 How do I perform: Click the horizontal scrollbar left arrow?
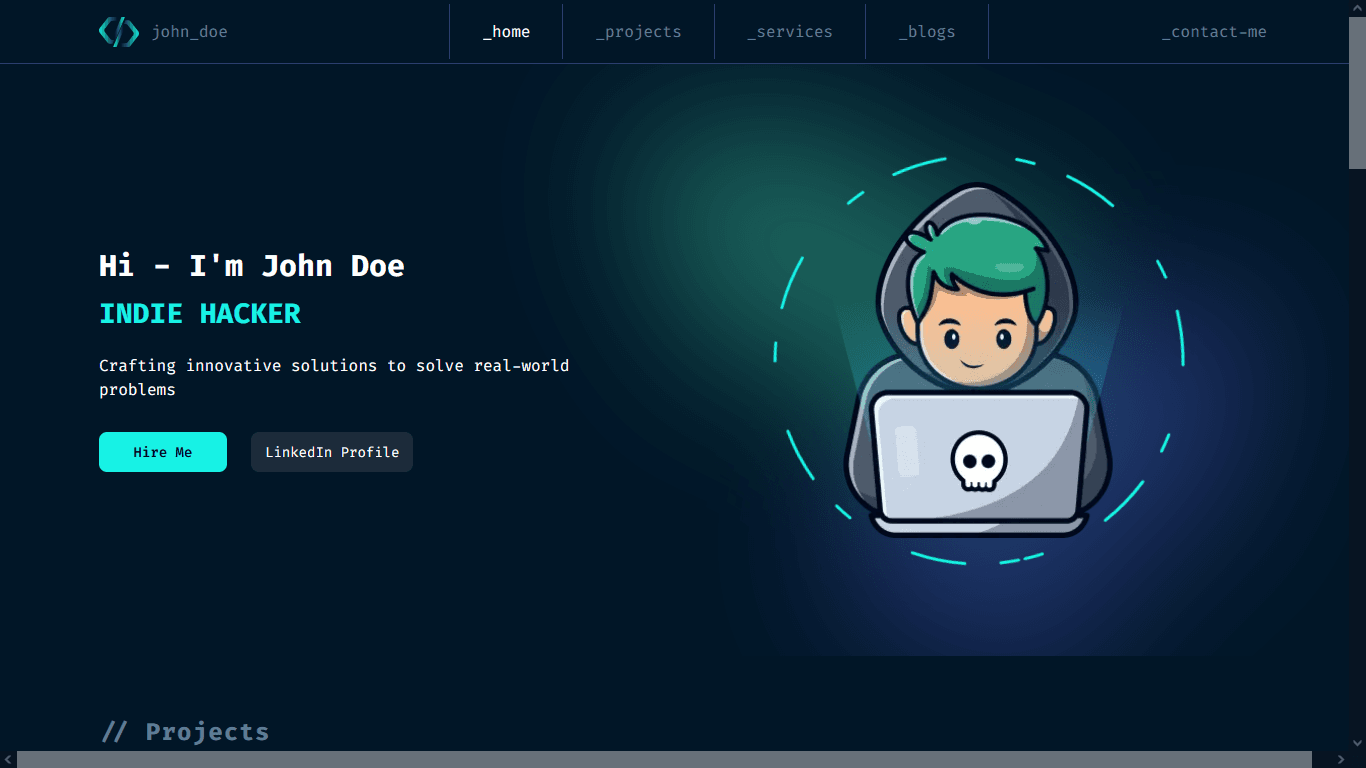7,760
